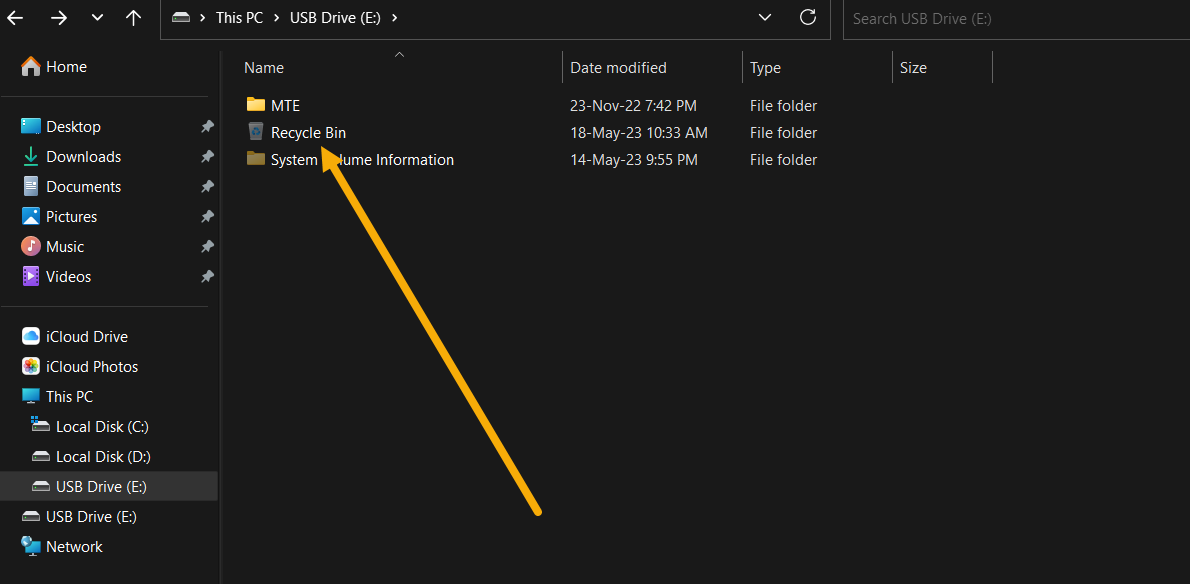The width and height of the screenshot is (1190, 584).
Task: Unpin Downloads from Quick access
Action: [207, 156]
